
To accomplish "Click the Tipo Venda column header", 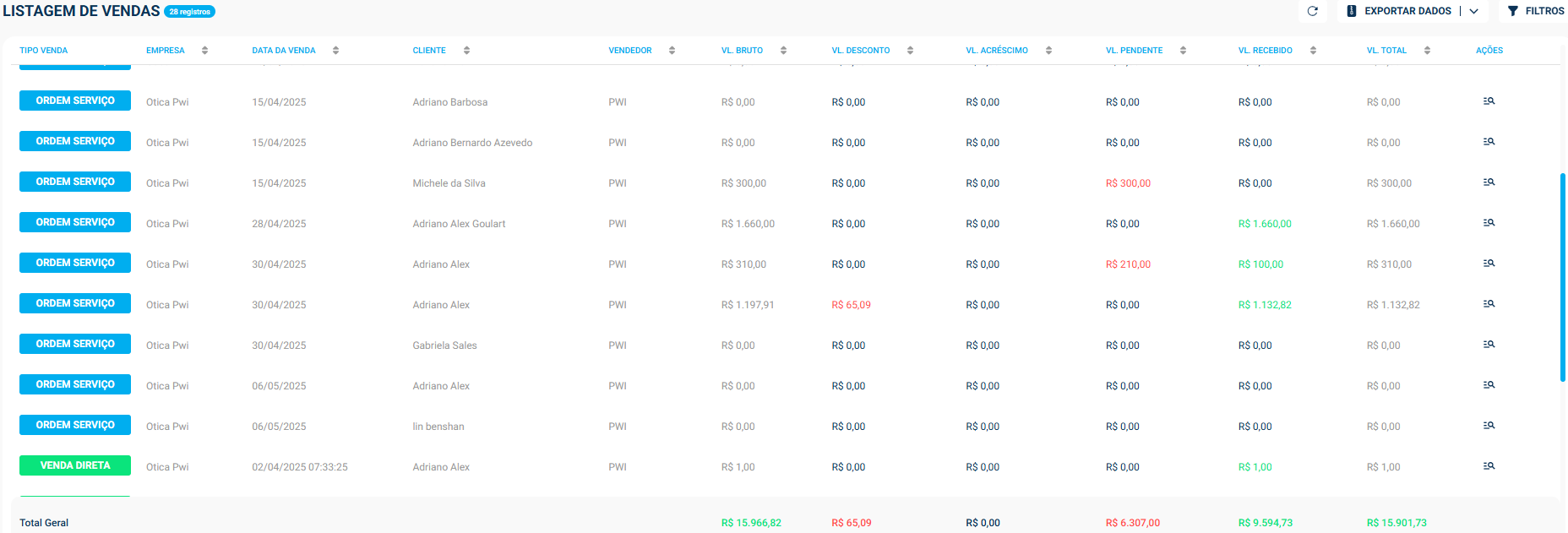I will tap(44, 51).
